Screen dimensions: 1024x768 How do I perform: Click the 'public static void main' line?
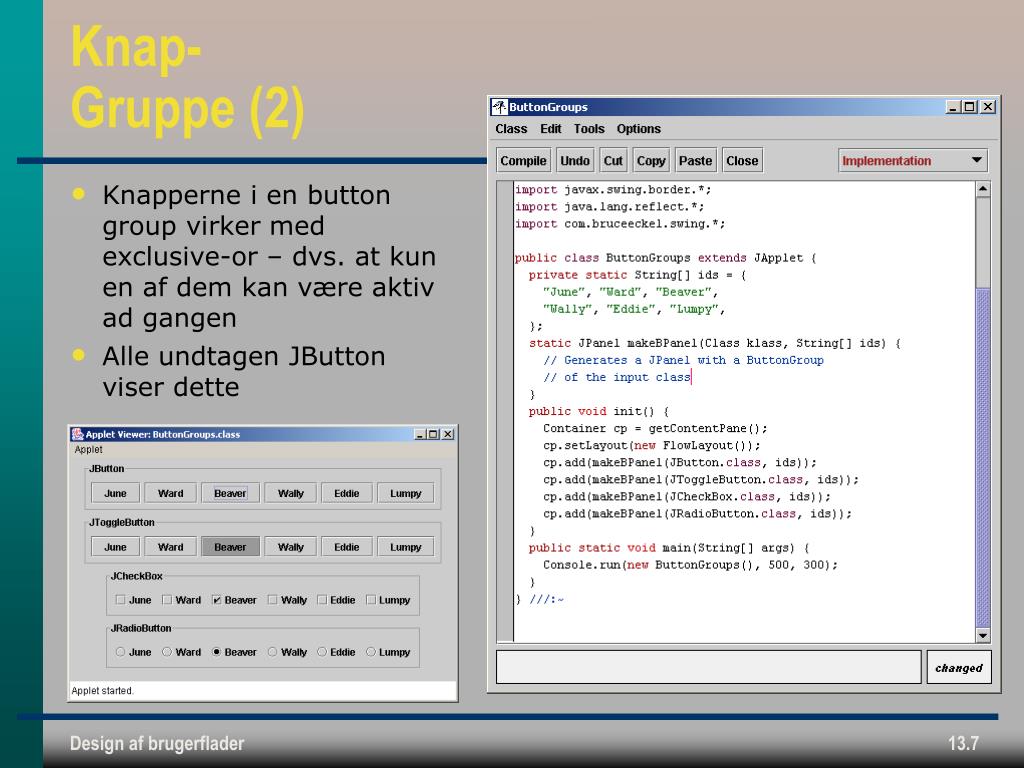coord(669,548)
